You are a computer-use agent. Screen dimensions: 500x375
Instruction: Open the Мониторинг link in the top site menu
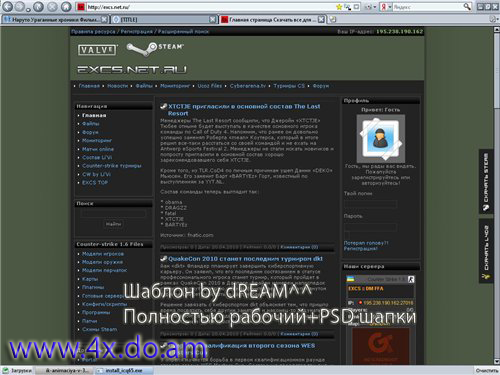coord(175,86)
